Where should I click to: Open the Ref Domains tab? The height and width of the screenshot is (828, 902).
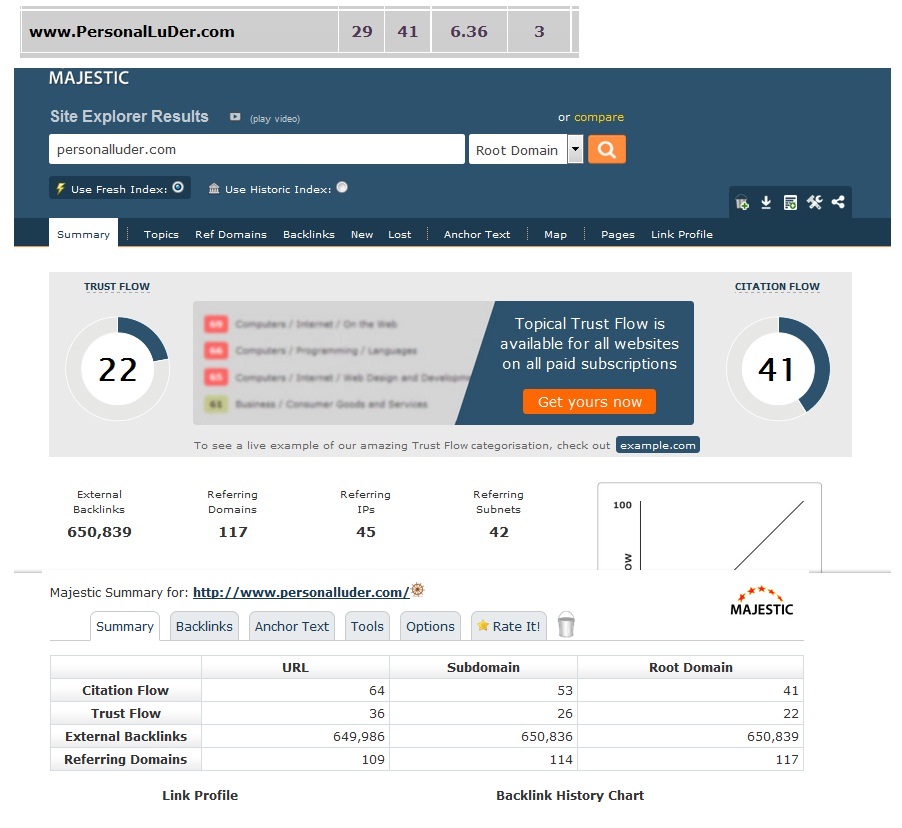point(231,234)
